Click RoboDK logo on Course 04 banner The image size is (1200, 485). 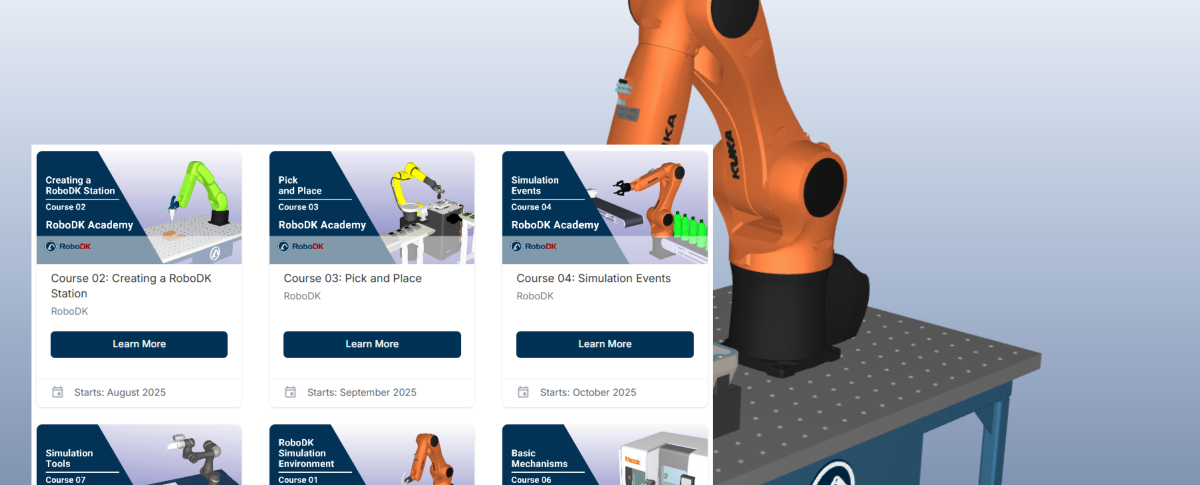click(x=534, y=246)
